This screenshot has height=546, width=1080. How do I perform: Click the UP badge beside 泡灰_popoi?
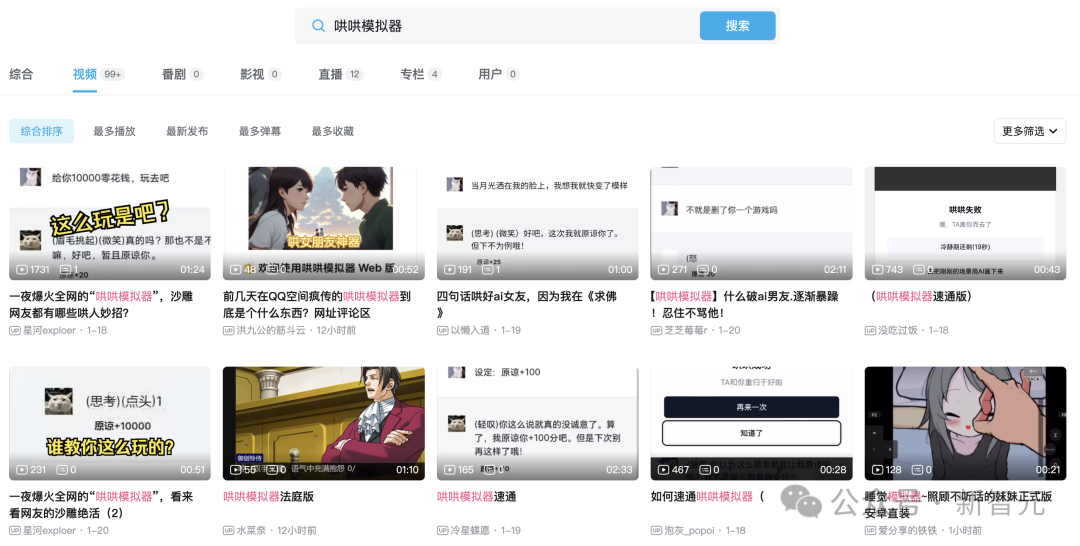[657, 531]
